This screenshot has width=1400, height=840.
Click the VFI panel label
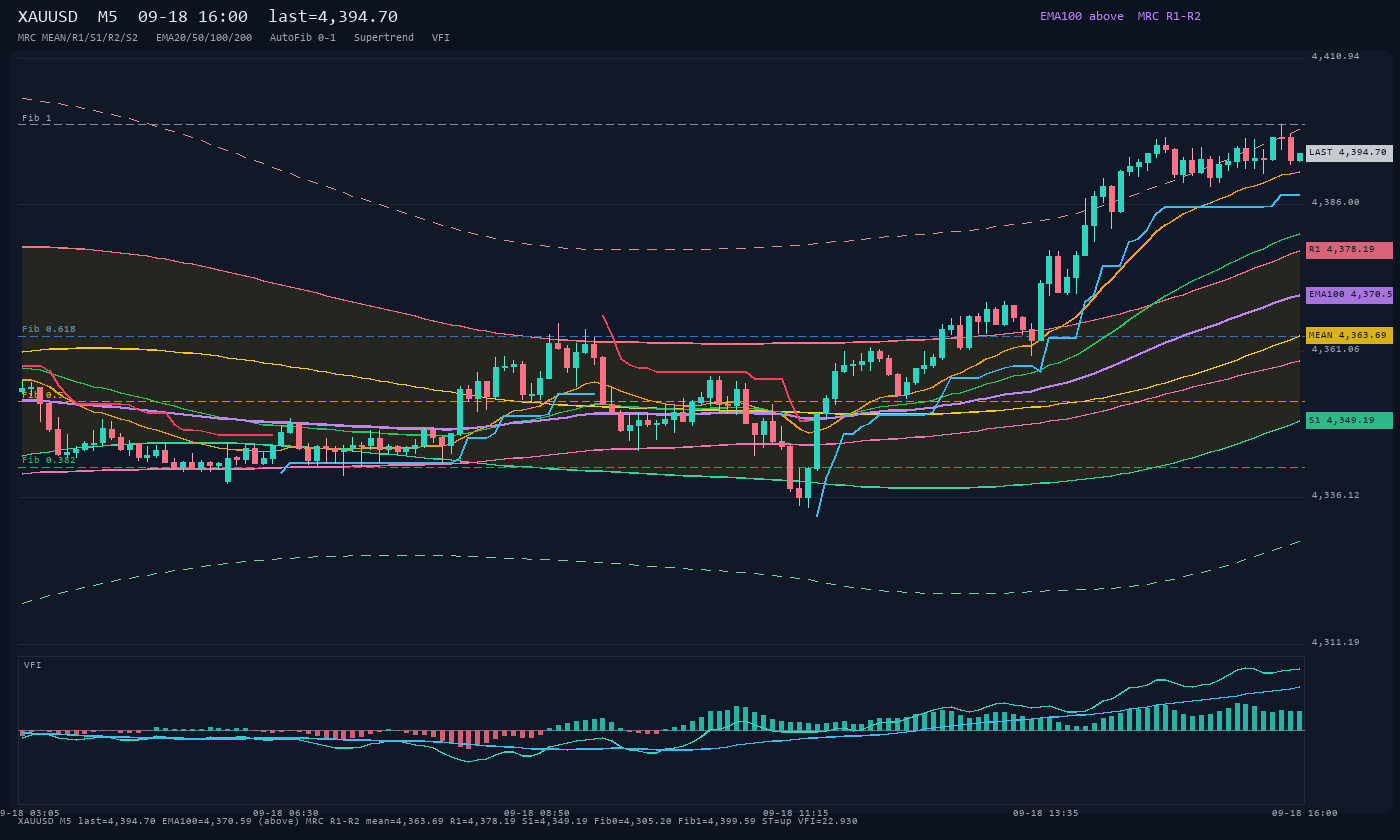[33, 665]
